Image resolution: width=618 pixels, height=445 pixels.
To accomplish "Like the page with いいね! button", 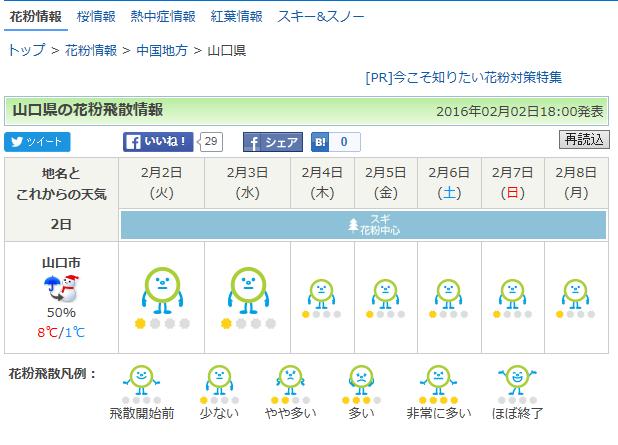I will [x=158, y=142].
